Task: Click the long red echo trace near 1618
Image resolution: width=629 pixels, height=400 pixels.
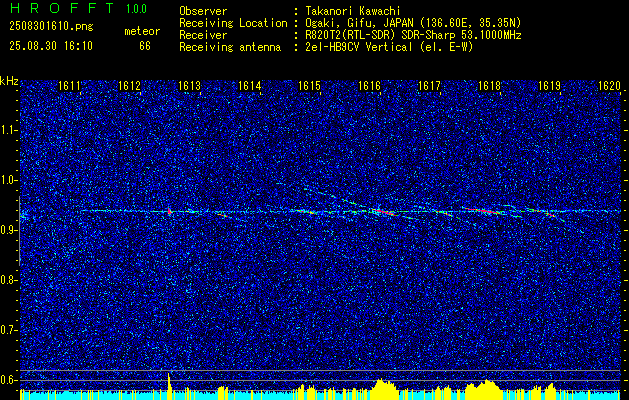Action: [481, 210]
